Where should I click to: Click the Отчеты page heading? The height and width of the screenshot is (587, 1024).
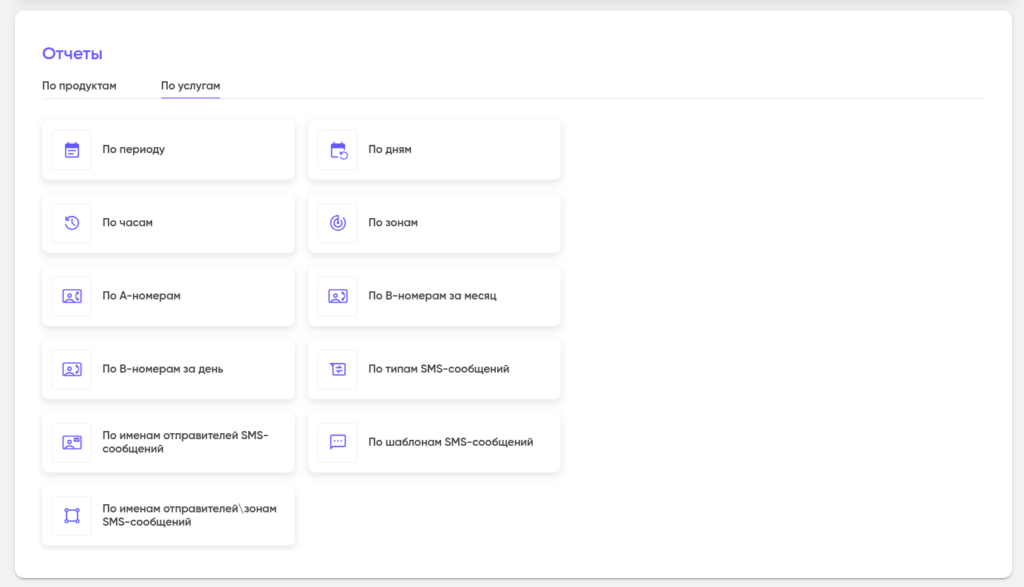pos(72,54)
